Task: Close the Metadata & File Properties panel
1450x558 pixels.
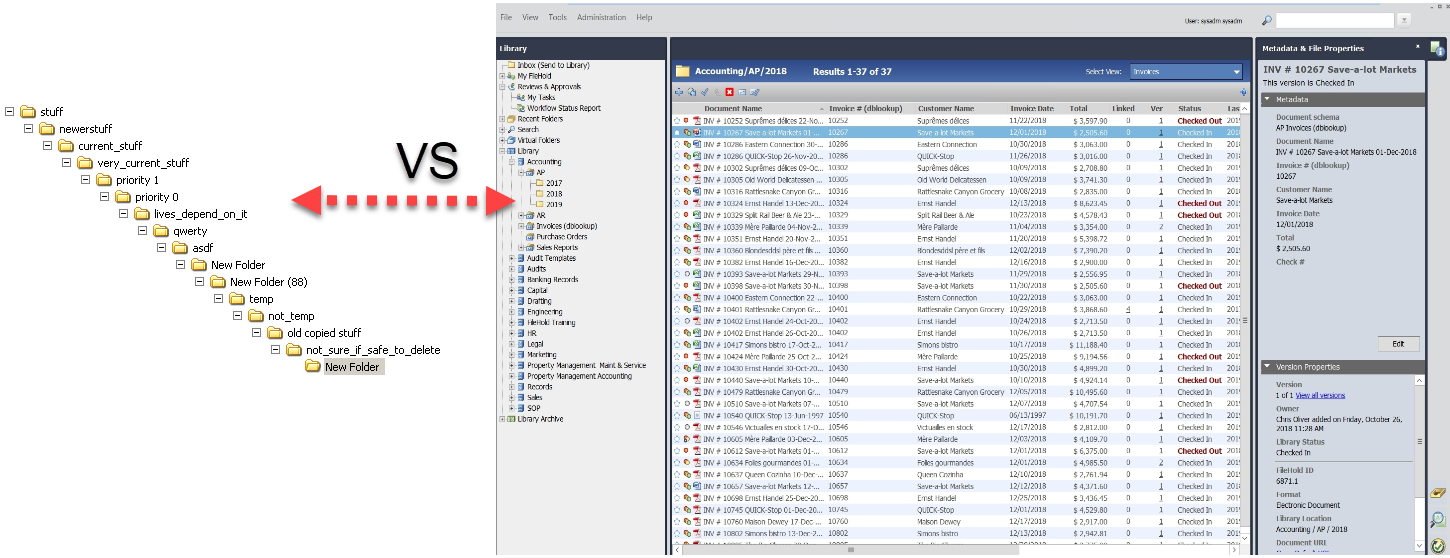Action: pyautogui.click(x=1417, y=47)
